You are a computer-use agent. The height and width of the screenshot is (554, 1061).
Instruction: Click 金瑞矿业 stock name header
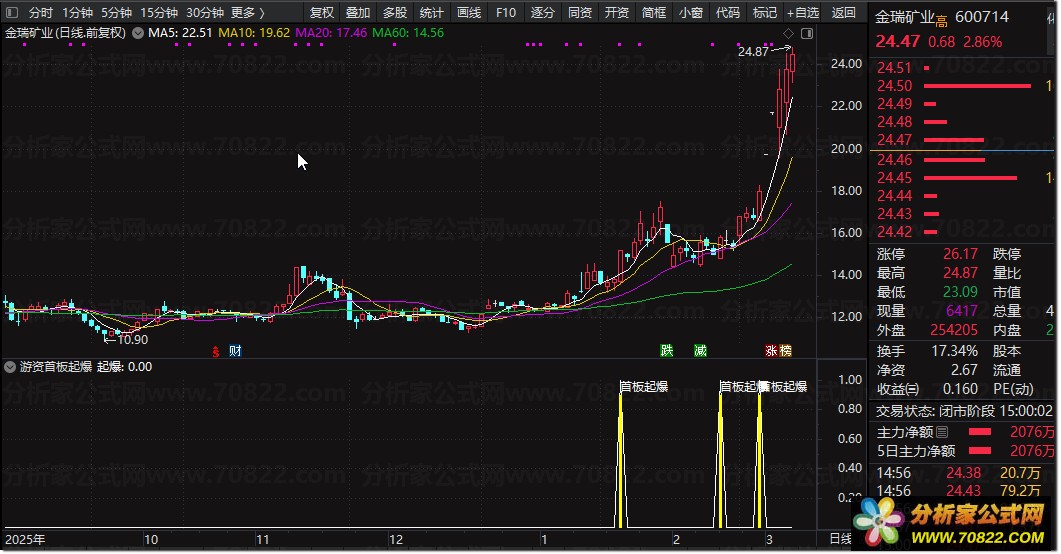905,17
